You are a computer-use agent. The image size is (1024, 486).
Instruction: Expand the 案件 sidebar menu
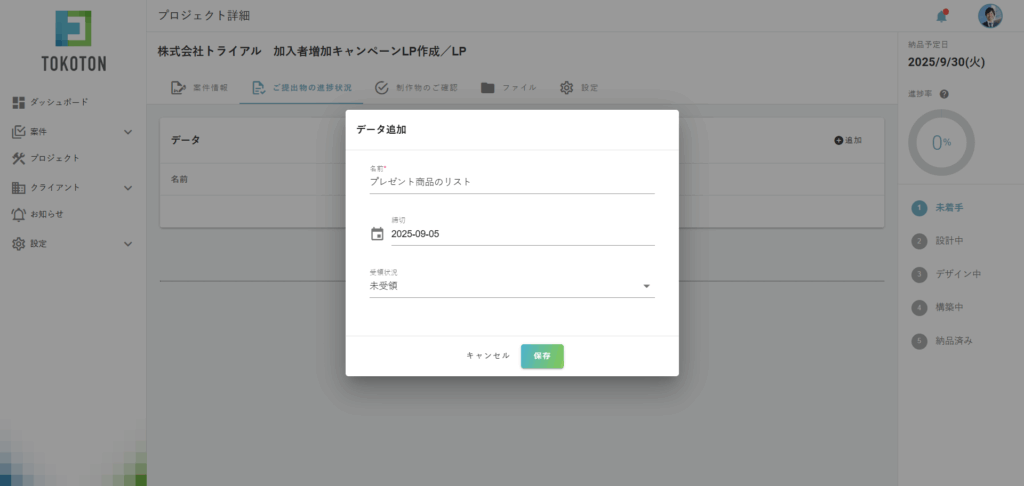coord(127,131)
